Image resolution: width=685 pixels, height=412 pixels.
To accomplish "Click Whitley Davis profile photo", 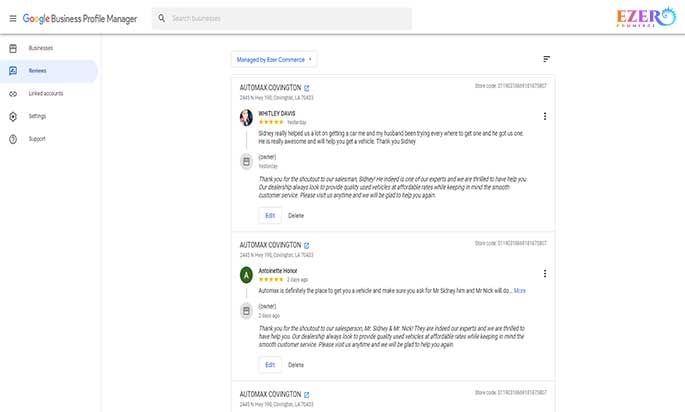I will [x=246, y=118].
